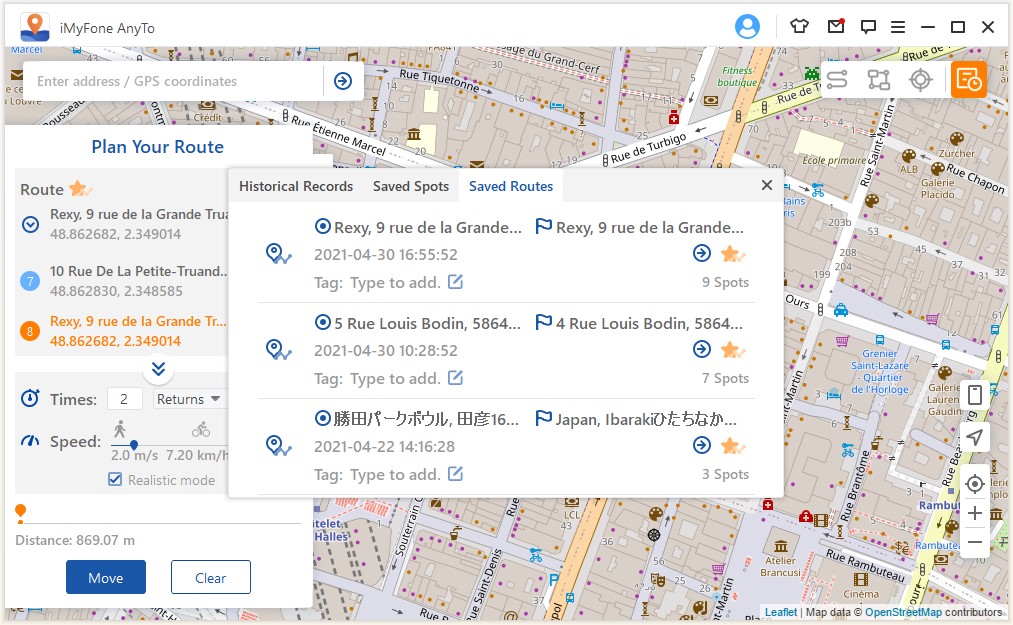Viewport: 1013px width, 625px height.
Task: Click the two-spot route mode icon
Action: 837,80
